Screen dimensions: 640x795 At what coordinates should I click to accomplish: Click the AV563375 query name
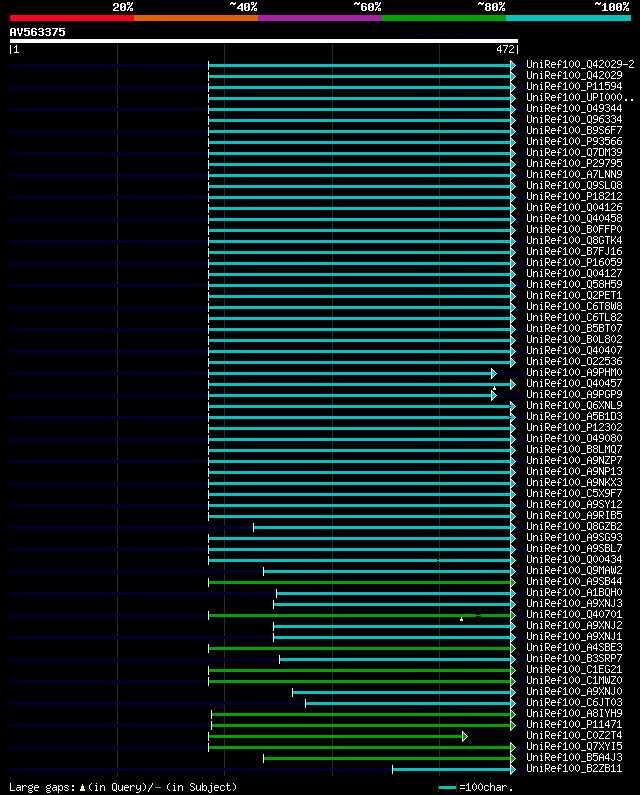pos(38,32)
